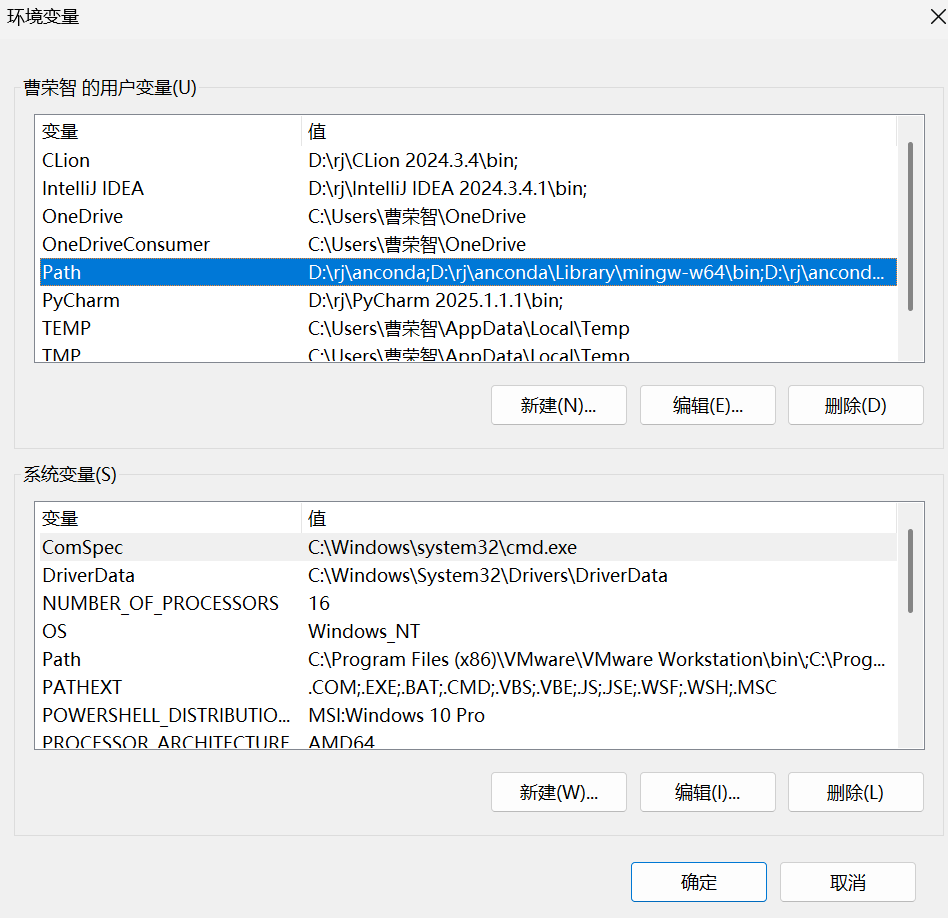Click the 值 column header in system variables
This screenshot has height=918, width=948.
pos(599,518)
